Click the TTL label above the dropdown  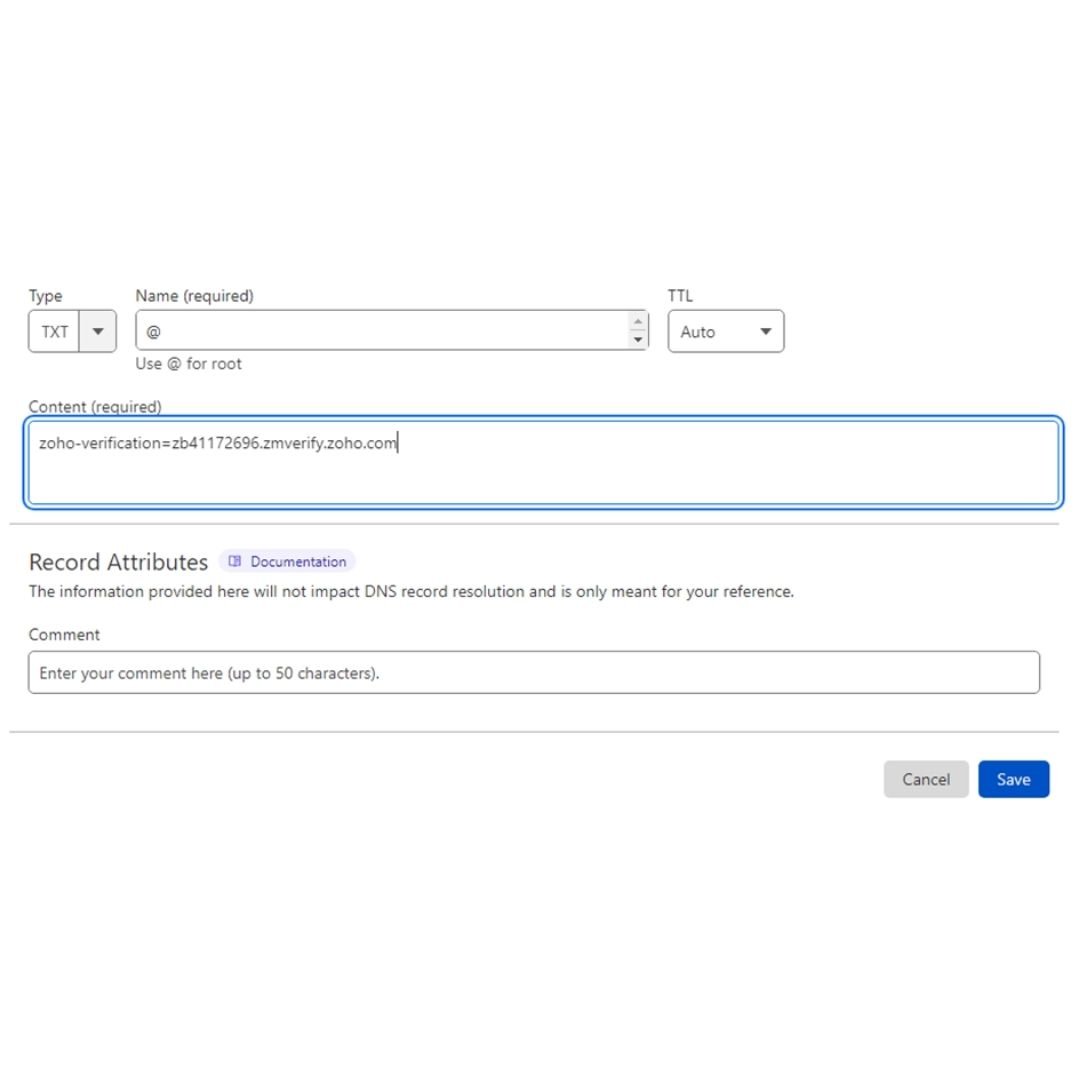[680, 296]
